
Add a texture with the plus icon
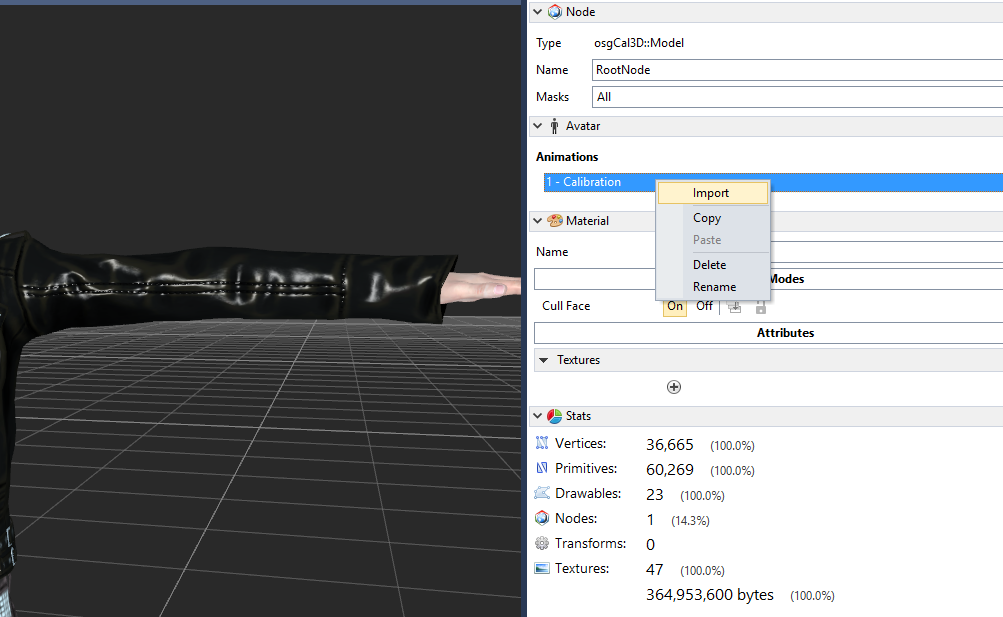[674, 387]
